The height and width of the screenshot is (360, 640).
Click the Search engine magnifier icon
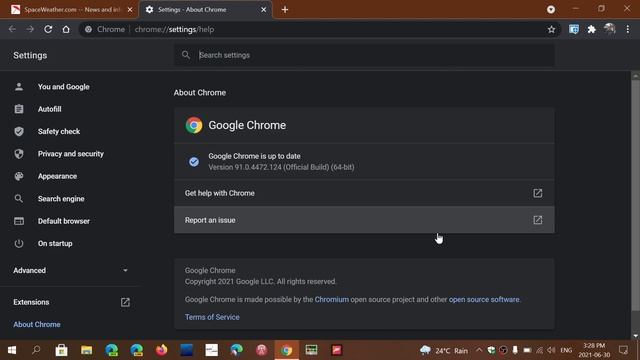coord(19,199)
